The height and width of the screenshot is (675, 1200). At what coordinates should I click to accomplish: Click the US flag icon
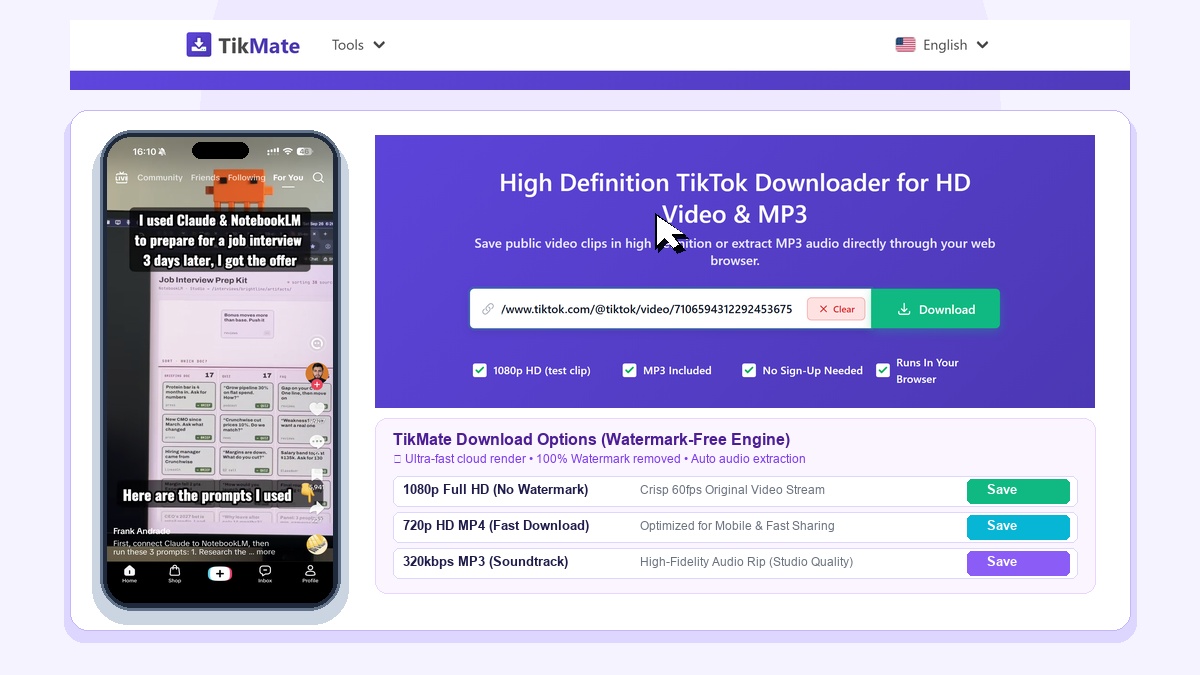tap(905, 45)
